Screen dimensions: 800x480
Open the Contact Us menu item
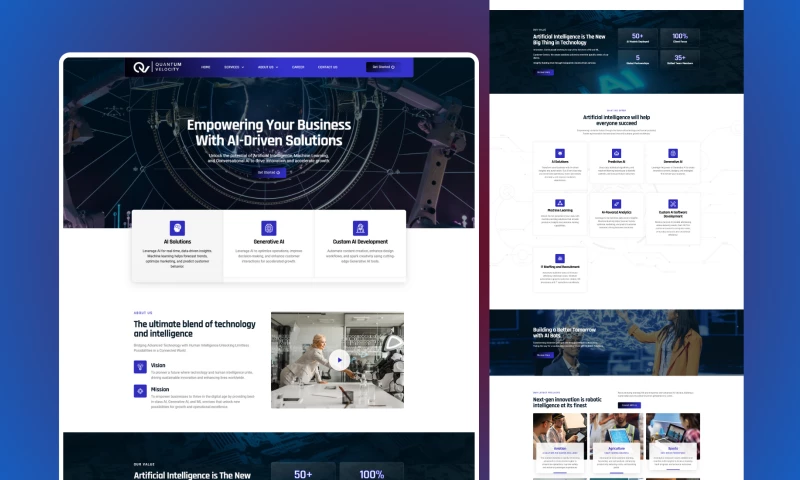328,67
